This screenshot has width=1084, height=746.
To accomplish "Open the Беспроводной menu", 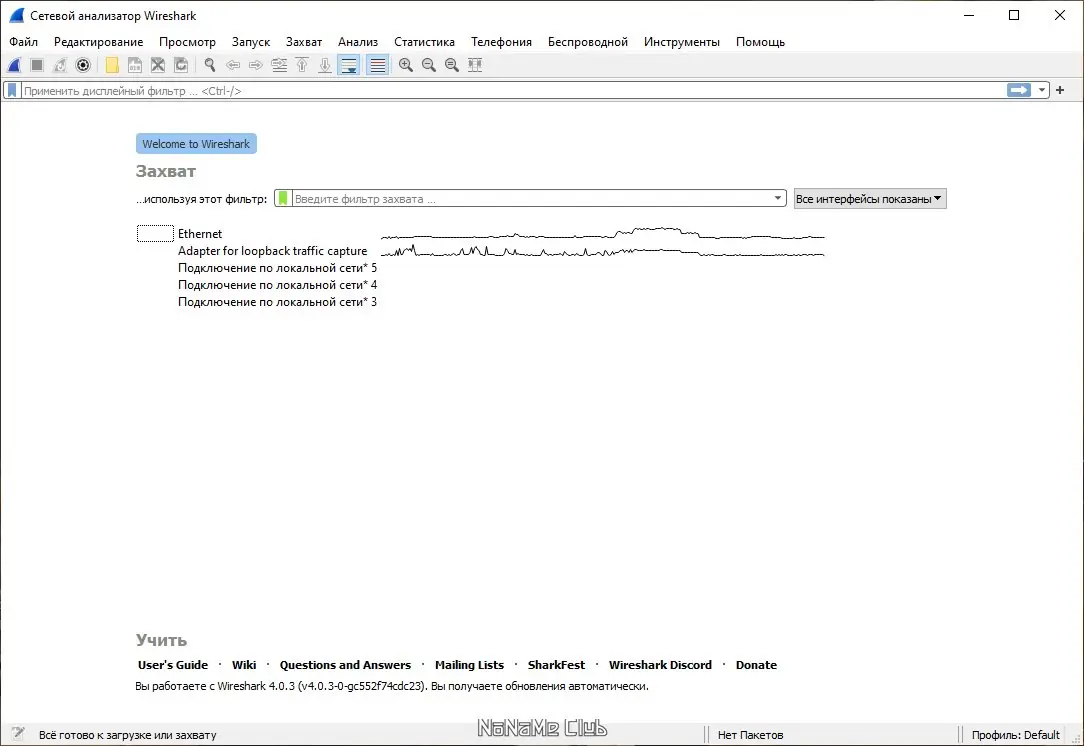I will pyautogui.click(x=588, y=41).
